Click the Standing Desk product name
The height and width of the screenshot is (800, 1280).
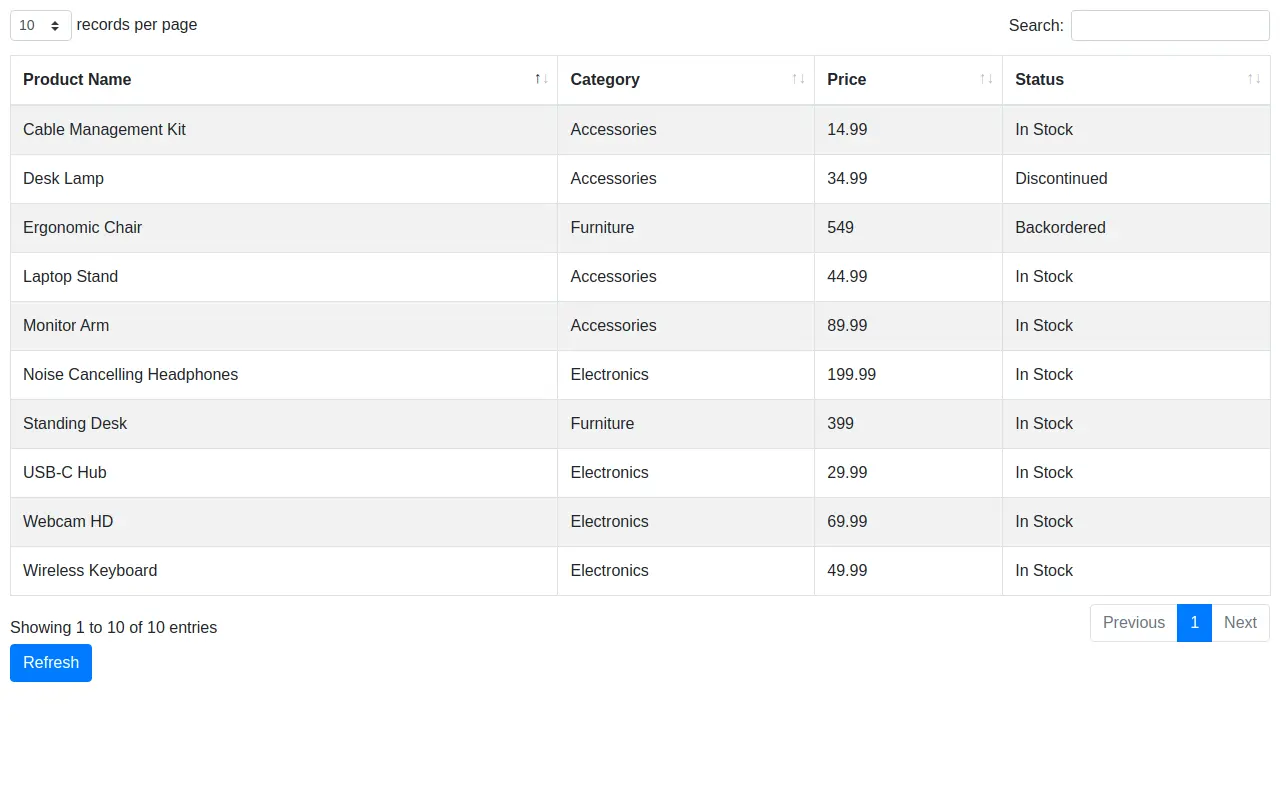[75, 424]
